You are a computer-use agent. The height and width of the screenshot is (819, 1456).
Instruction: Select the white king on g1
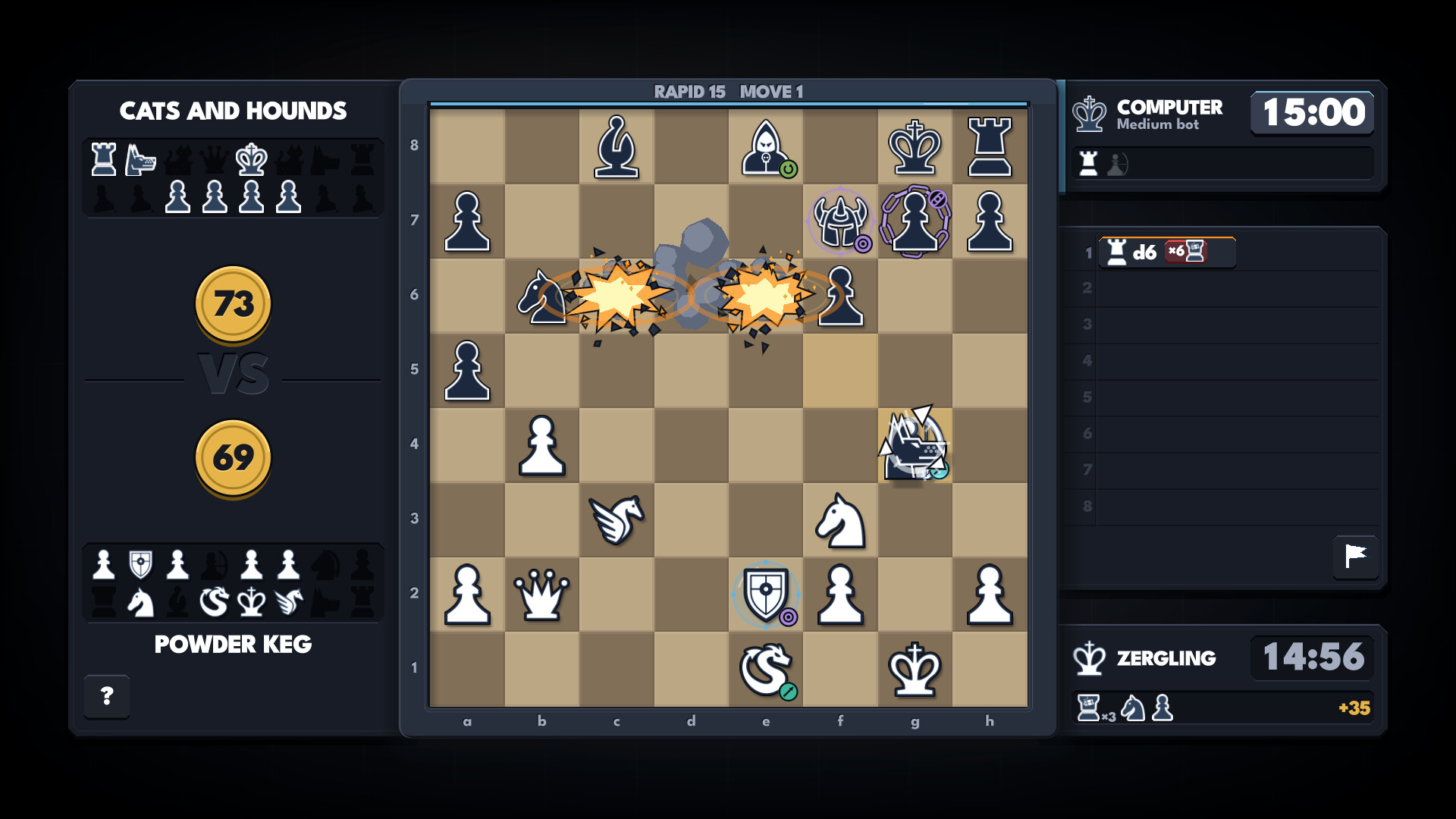tap(915, 669)
